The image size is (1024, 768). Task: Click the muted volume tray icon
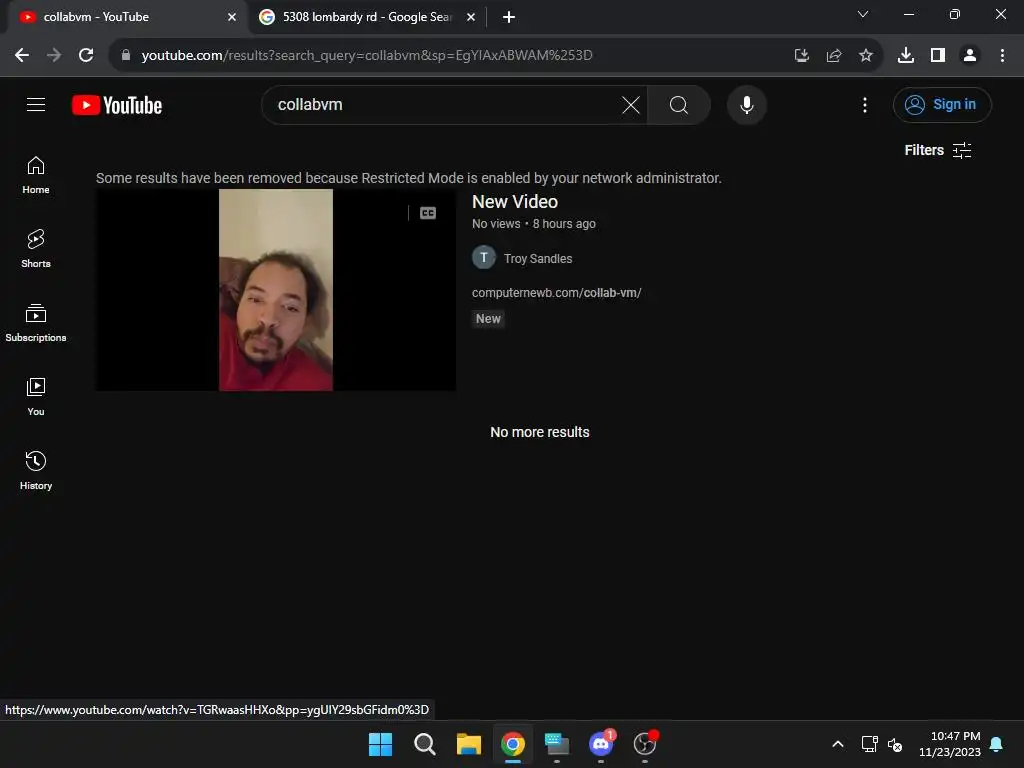point(895,744)
